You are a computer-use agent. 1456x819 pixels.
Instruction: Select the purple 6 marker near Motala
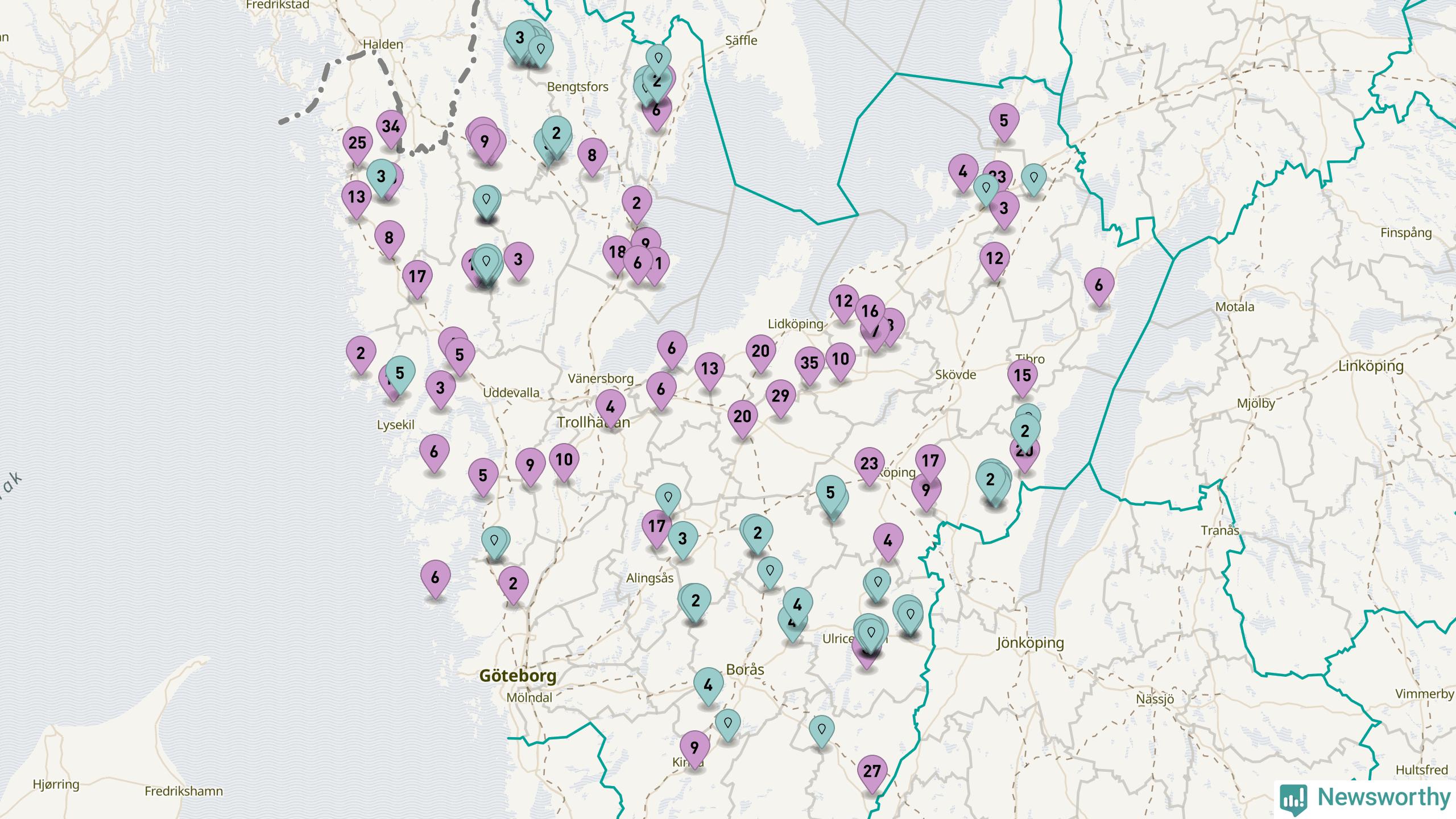(x=1099, y=286)
